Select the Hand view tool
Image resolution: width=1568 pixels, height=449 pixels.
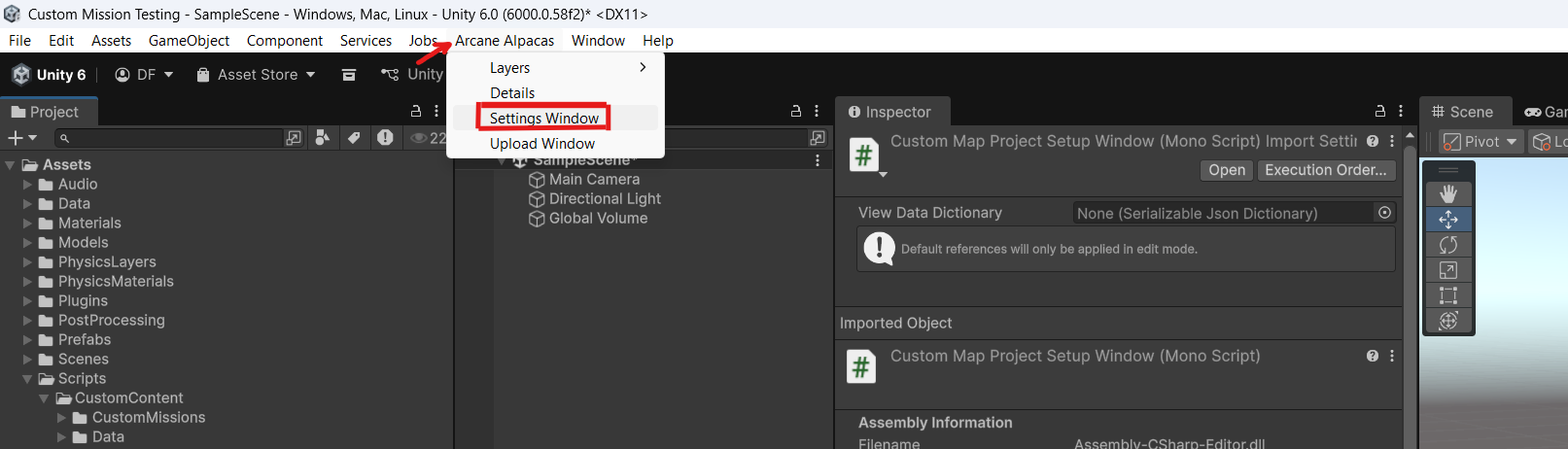click(1448, 193)
